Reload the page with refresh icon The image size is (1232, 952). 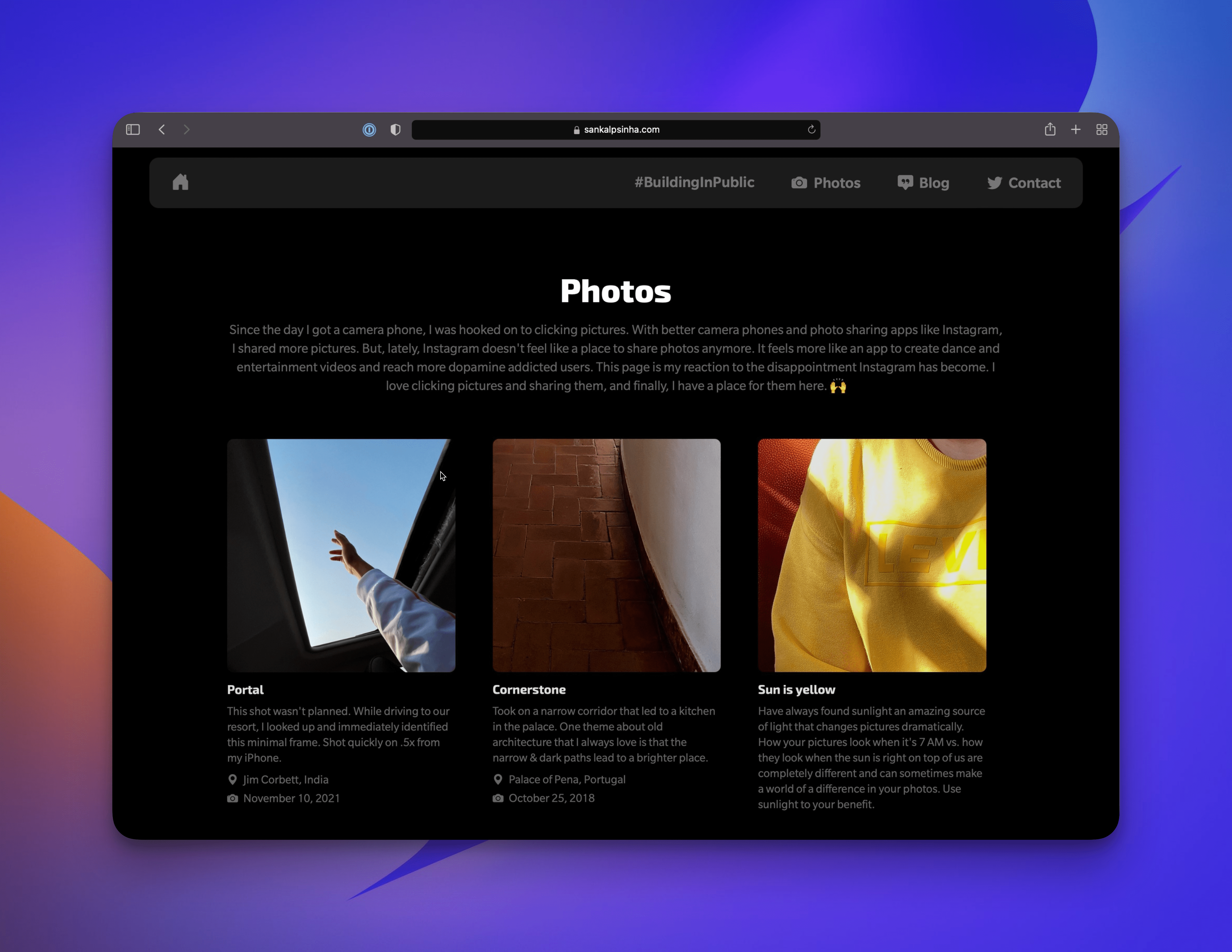pyautogui.click(x=811, y=130)
